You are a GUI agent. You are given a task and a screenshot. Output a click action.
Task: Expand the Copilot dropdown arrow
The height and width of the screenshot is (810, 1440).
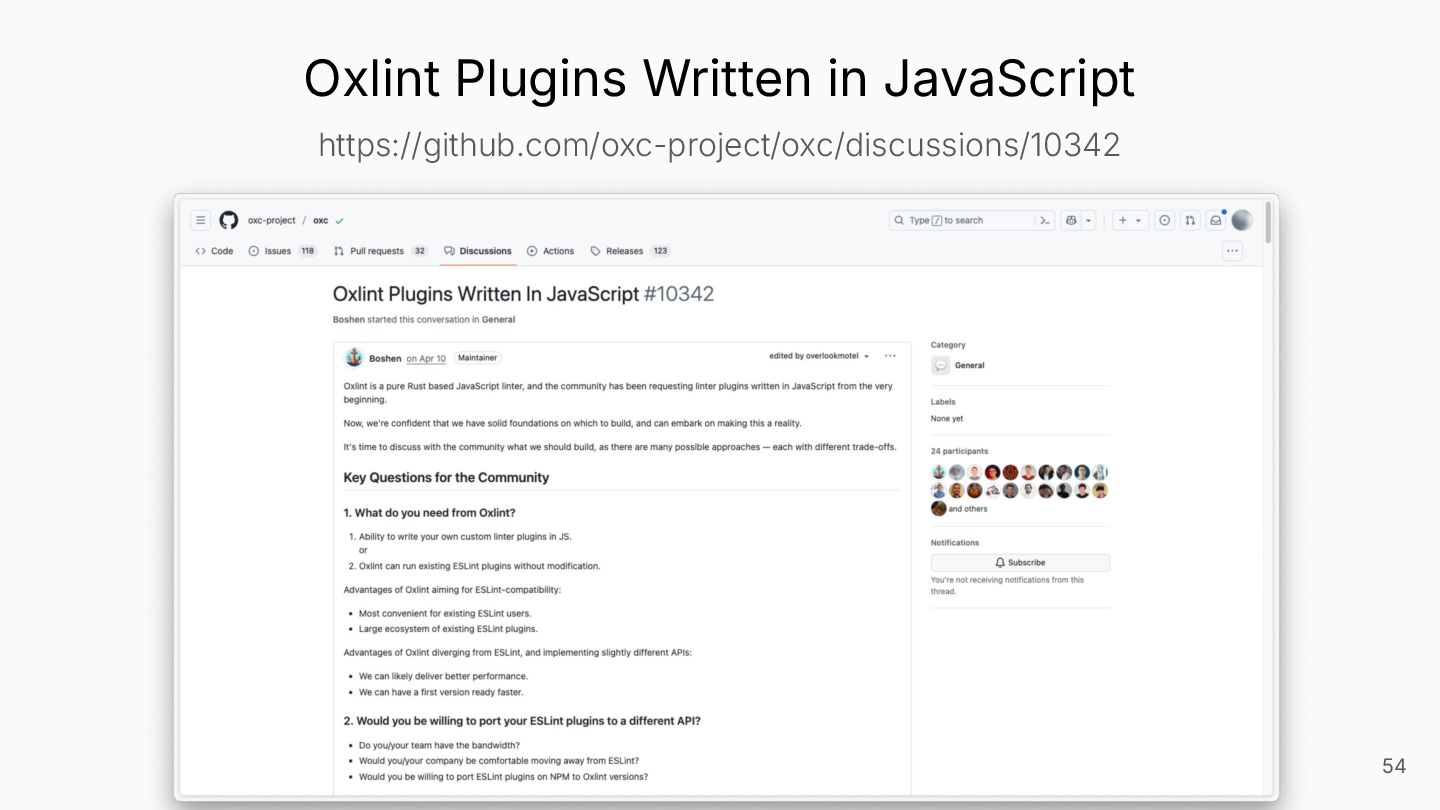1089,220
